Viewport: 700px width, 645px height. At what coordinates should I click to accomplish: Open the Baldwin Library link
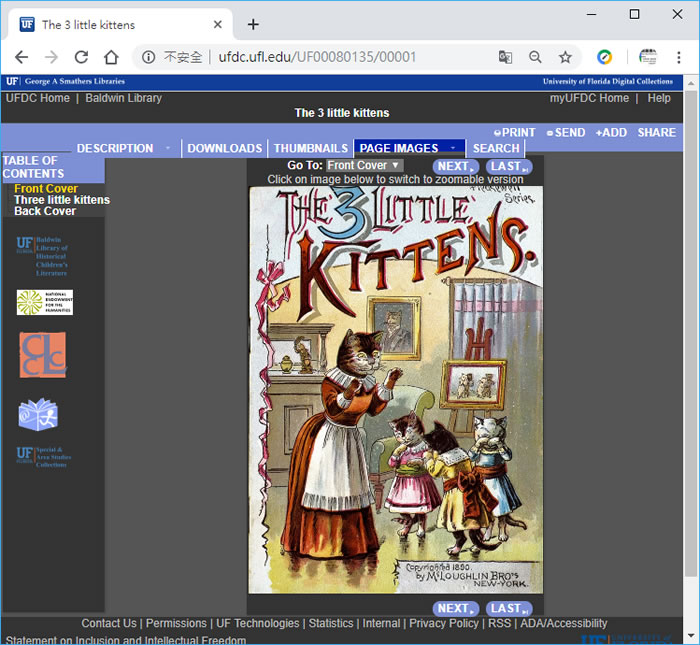(124, 98)
